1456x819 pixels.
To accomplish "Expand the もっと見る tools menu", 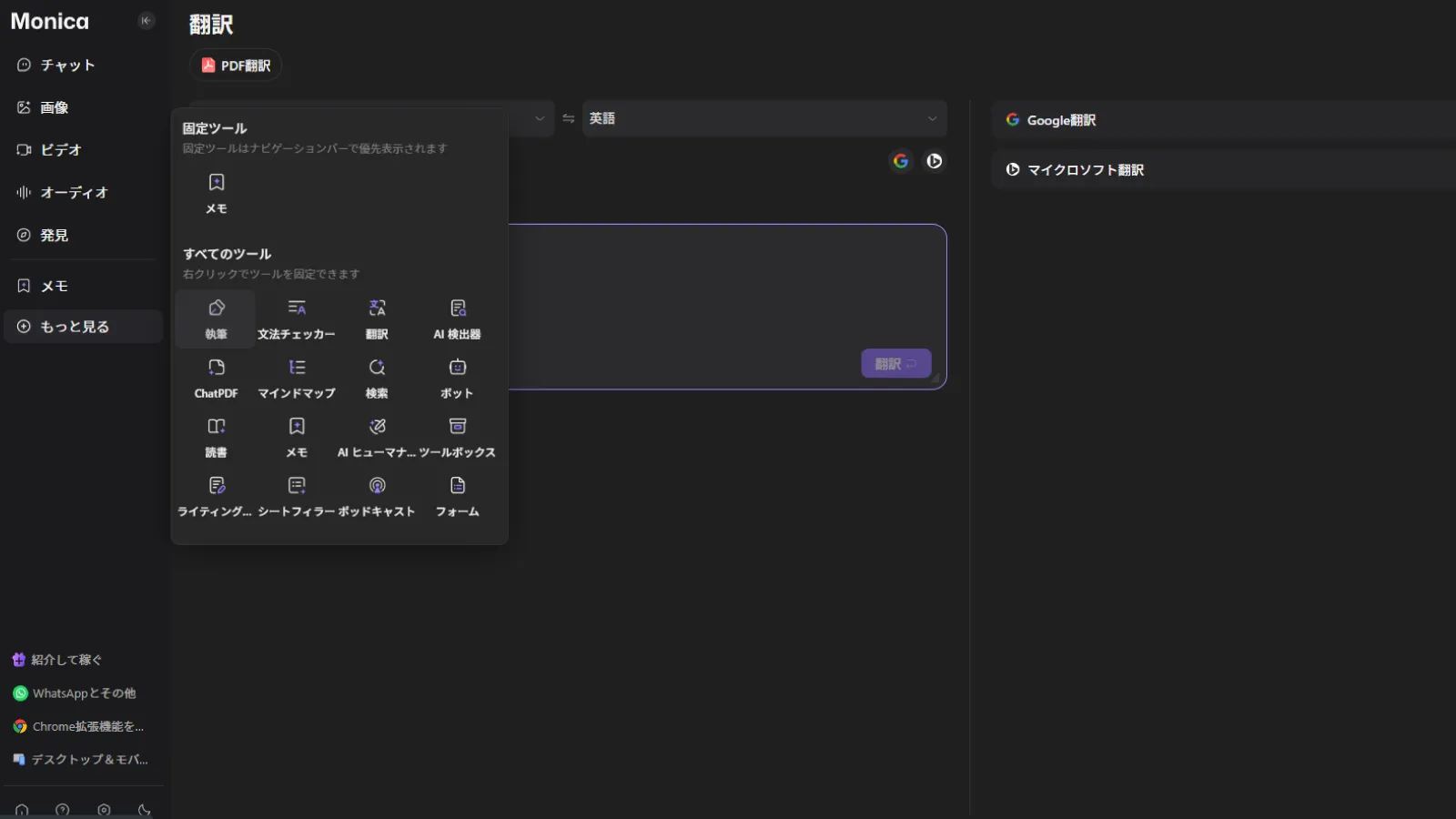I will click(x=83, y=327).
